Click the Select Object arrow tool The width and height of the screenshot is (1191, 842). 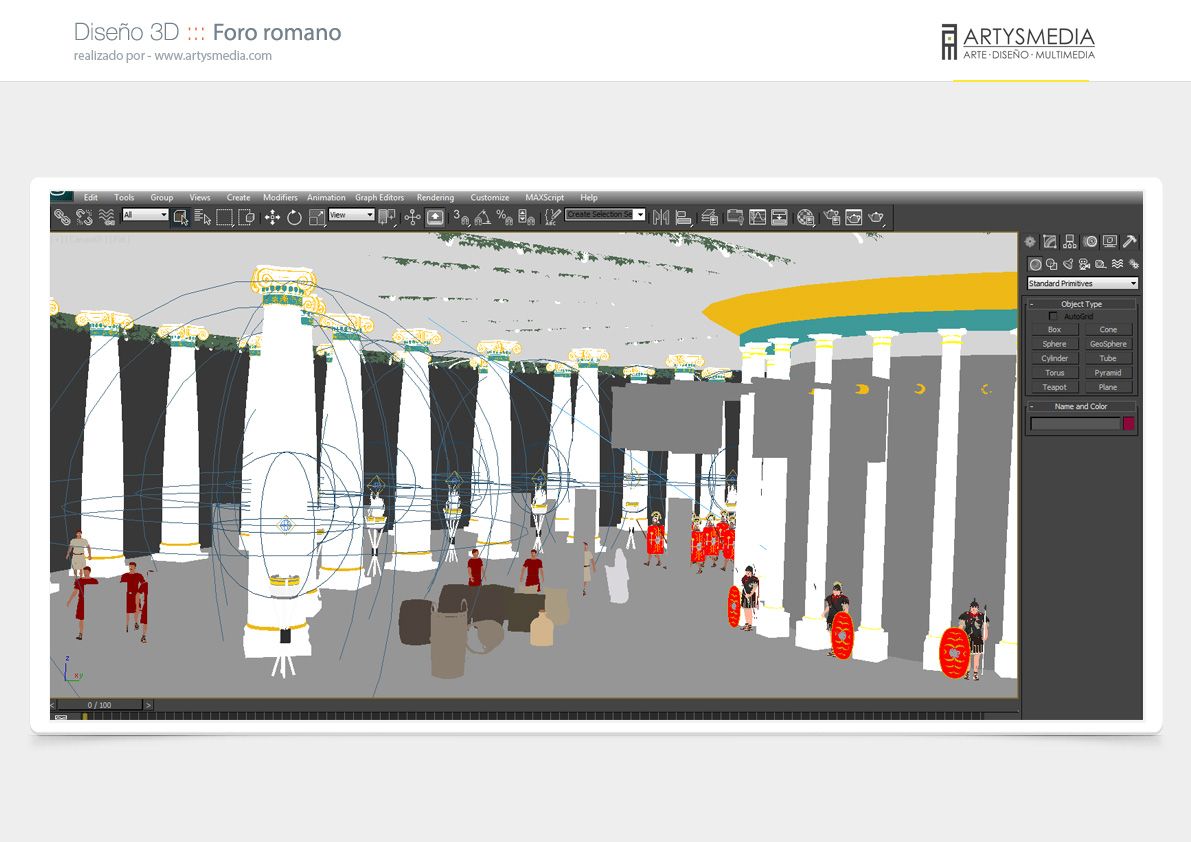point(180,218)
